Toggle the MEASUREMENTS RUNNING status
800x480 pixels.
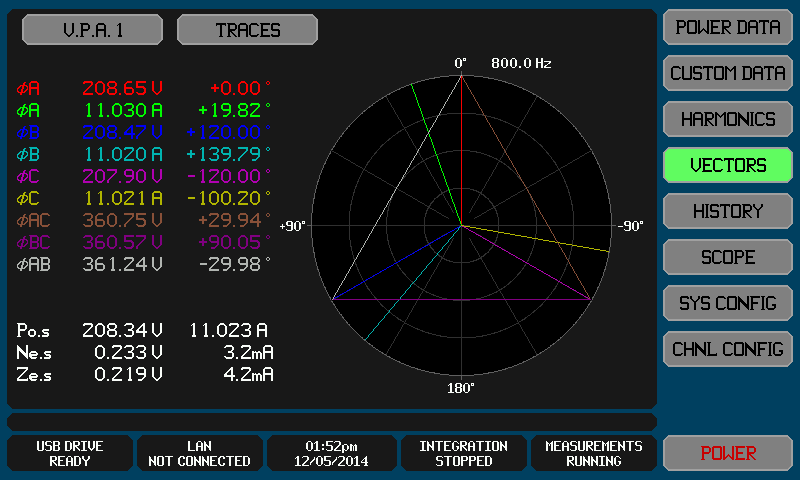point(594,453)
